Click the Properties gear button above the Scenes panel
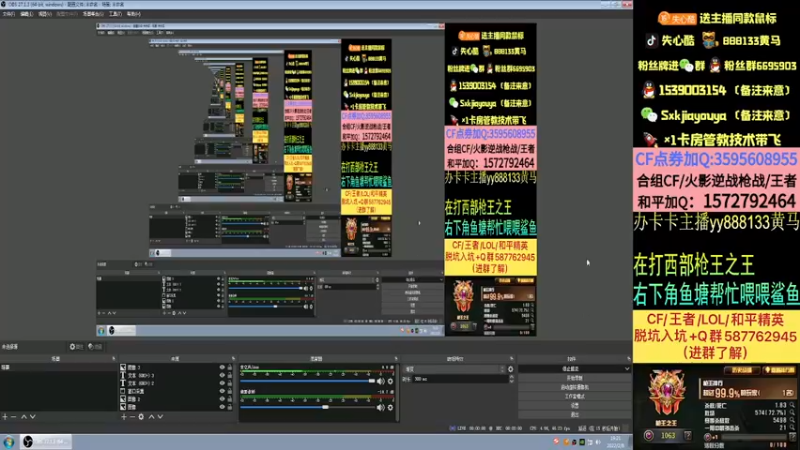 tap(77, 347)
